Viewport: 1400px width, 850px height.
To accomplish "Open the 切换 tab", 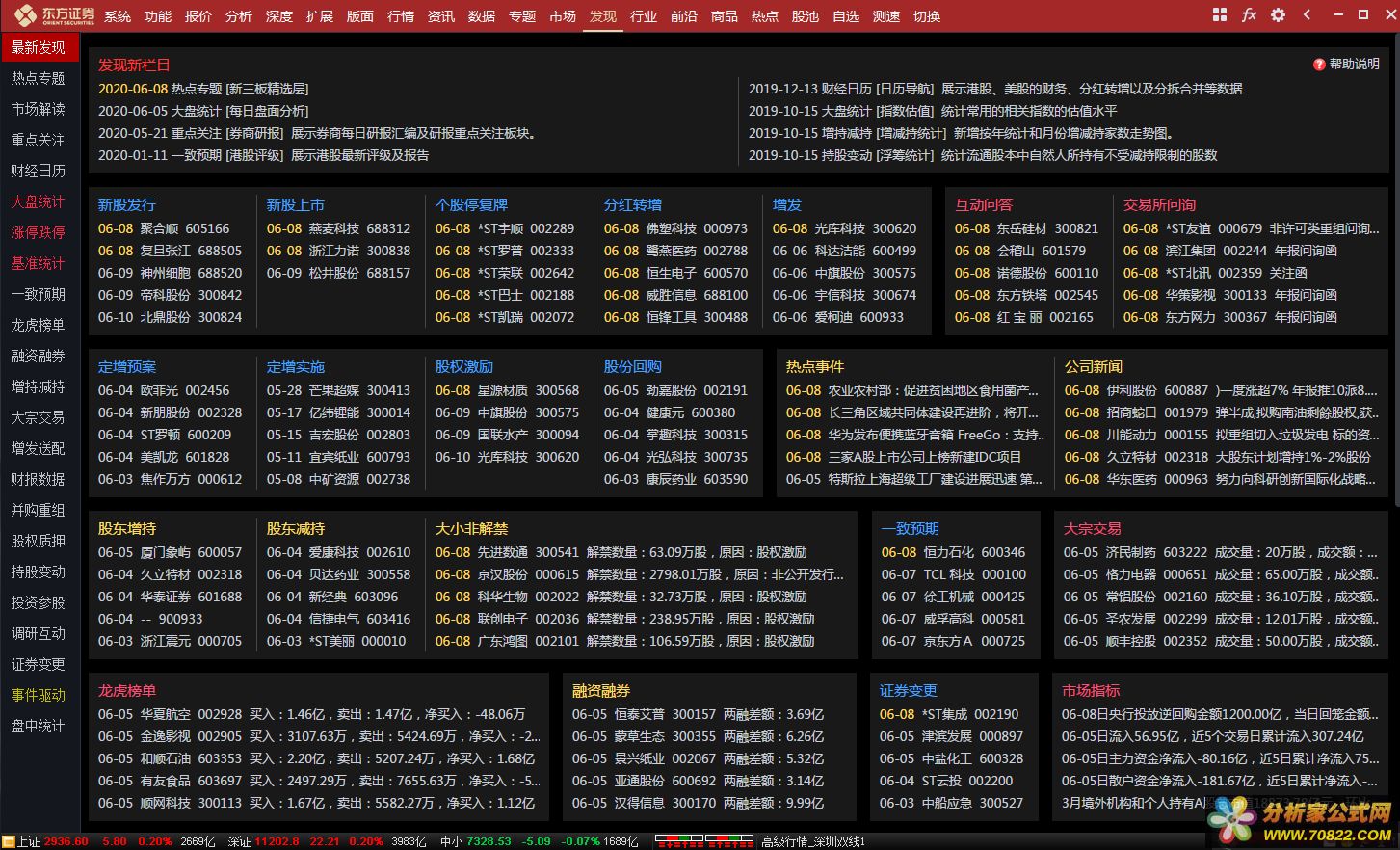I will pos(927,16).
